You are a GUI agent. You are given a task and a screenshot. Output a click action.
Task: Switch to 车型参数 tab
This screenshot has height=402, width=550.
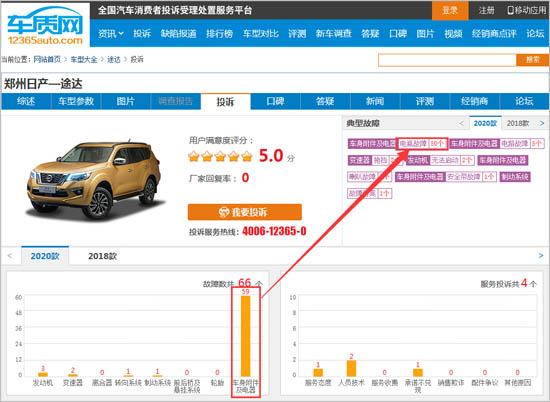tap(76, 102)
